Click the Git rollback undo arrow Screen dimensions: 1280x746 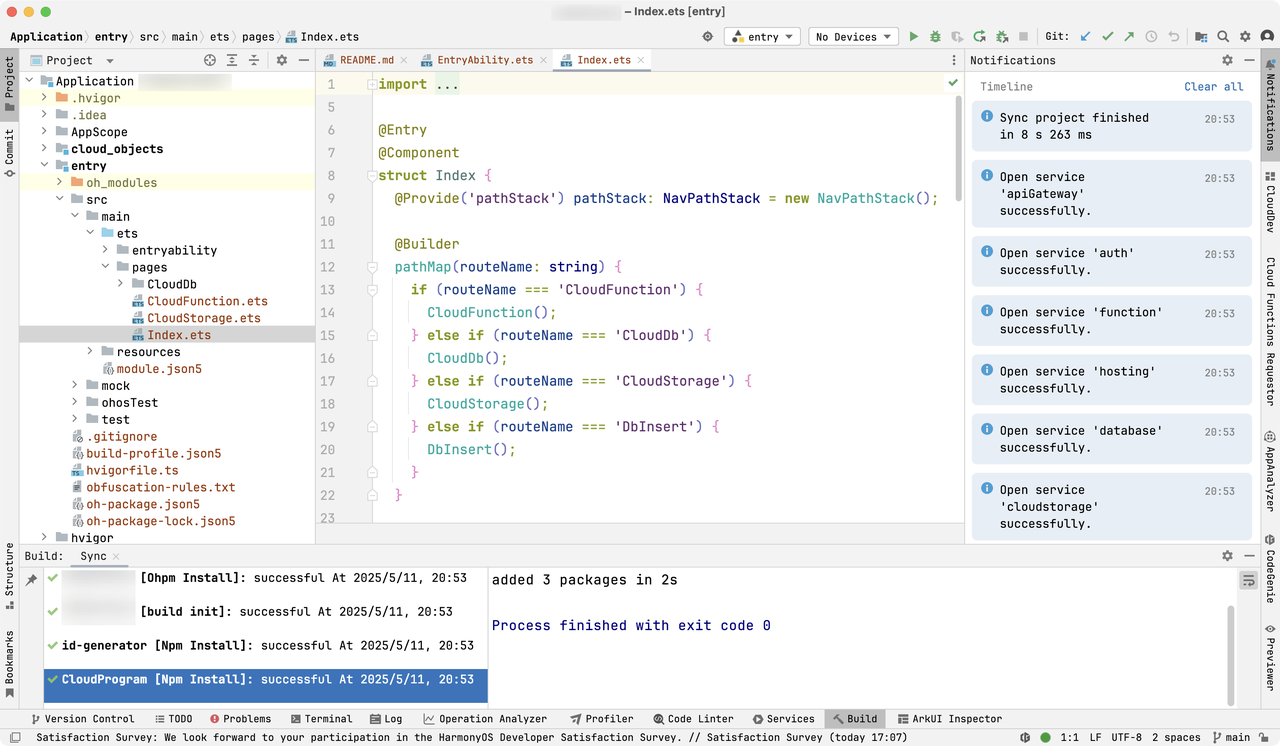pos(1173,37)
